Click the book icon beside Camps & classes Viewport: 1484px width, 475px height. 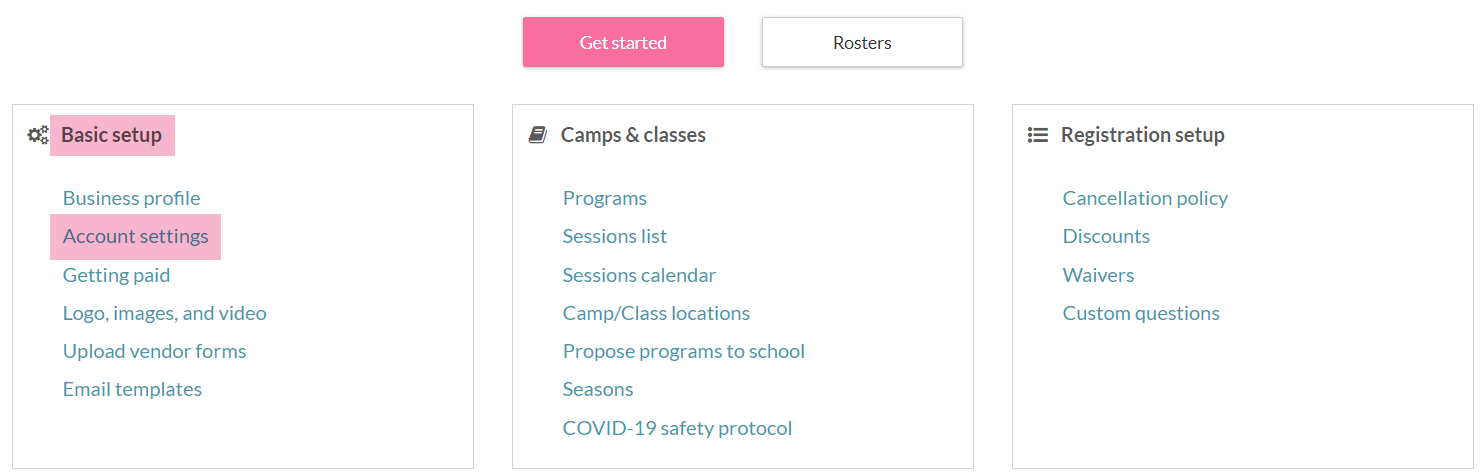click(x=537, y=135)
